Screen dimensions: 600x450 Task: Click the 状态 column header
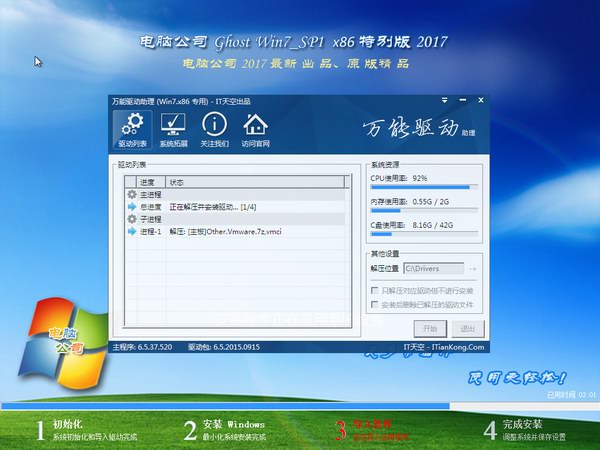pyautogui.click(x=255, y=182)
